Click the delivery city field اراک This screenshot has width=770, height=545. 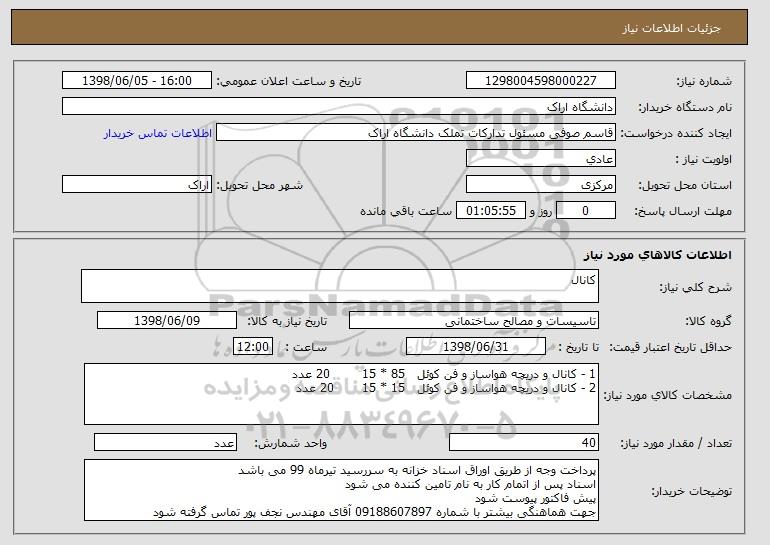click(137, 185)
